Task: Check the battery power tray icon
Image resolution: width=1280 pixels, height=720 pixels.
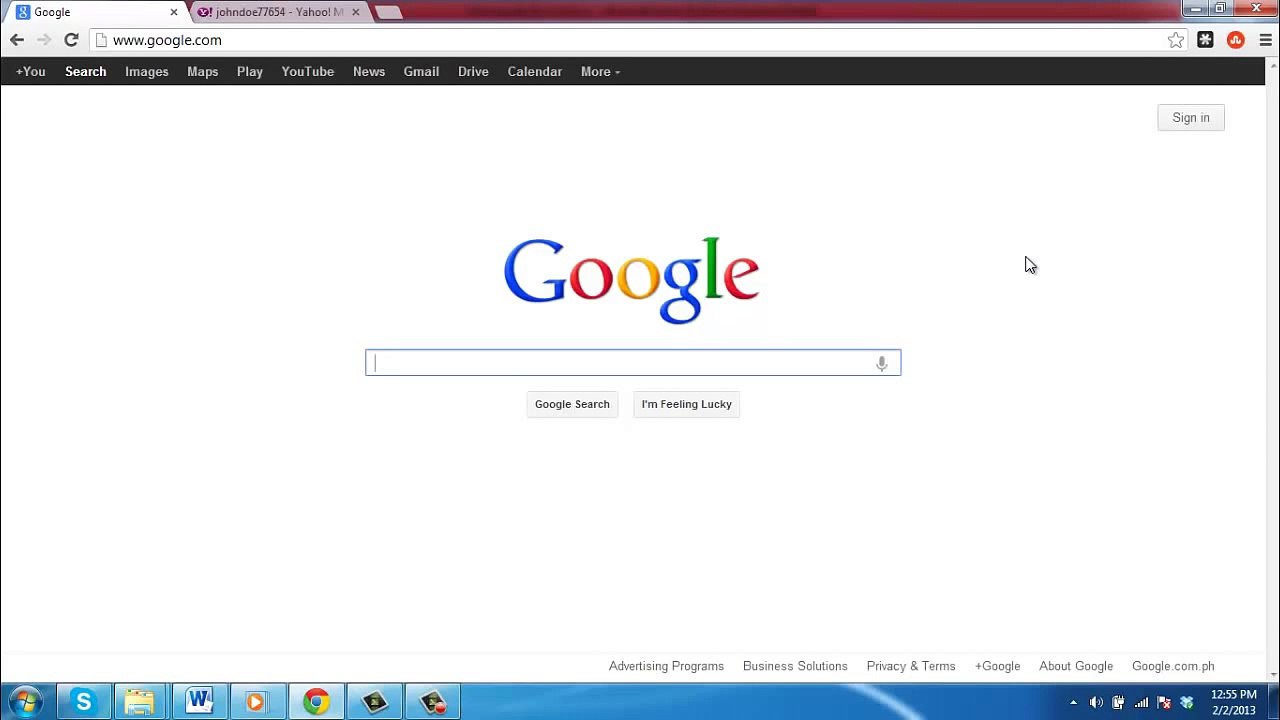Action: pos(1118,702)
